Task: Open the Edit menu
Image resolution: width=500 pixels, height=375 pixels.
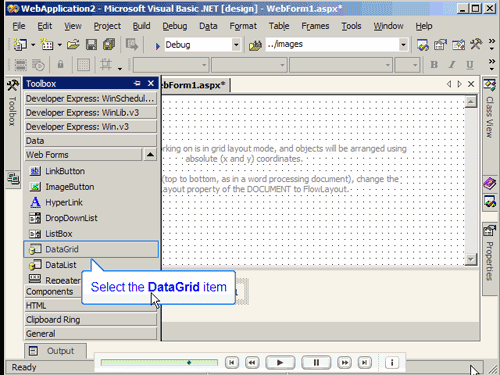Action: [45, 26]
